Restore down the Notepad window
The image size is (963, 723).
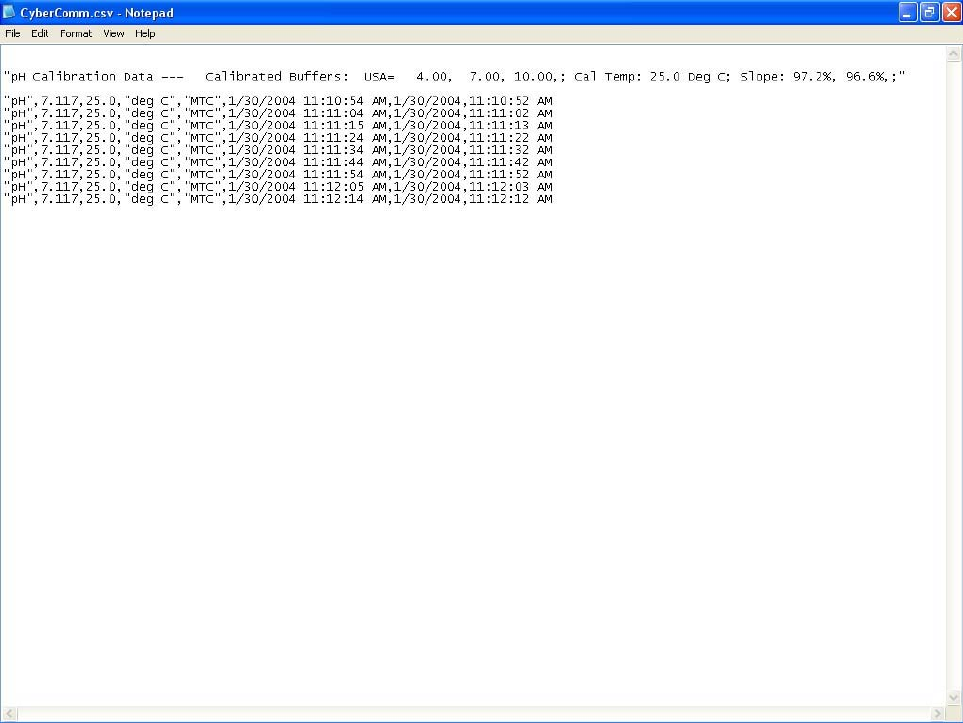(x=929, y=12)
